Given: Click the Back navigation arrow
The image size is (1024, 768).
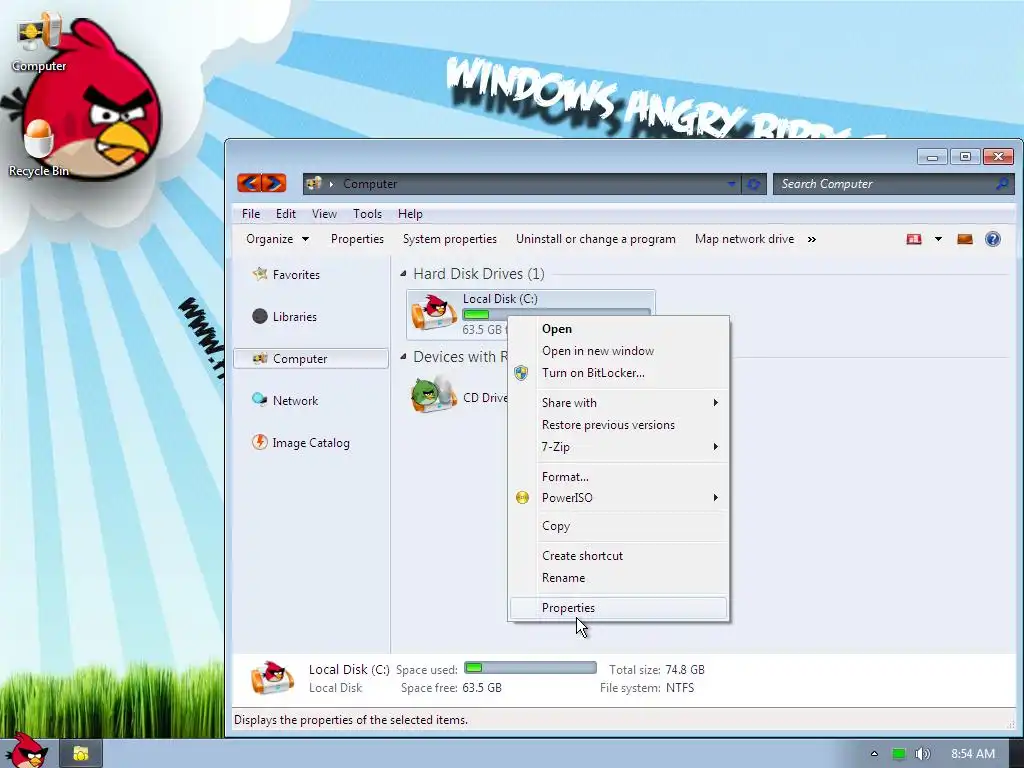Looking at the screenshot, I should (249, 184).
